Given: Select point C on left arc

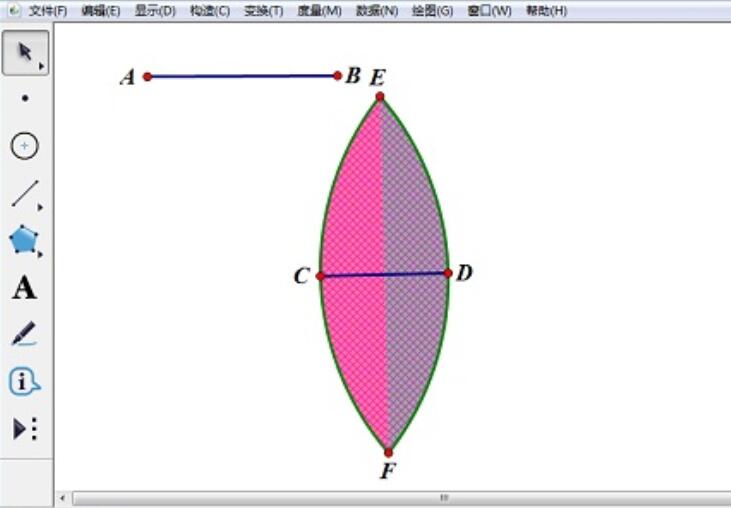Looking at the screenshot, I should [x=320, y=276].
